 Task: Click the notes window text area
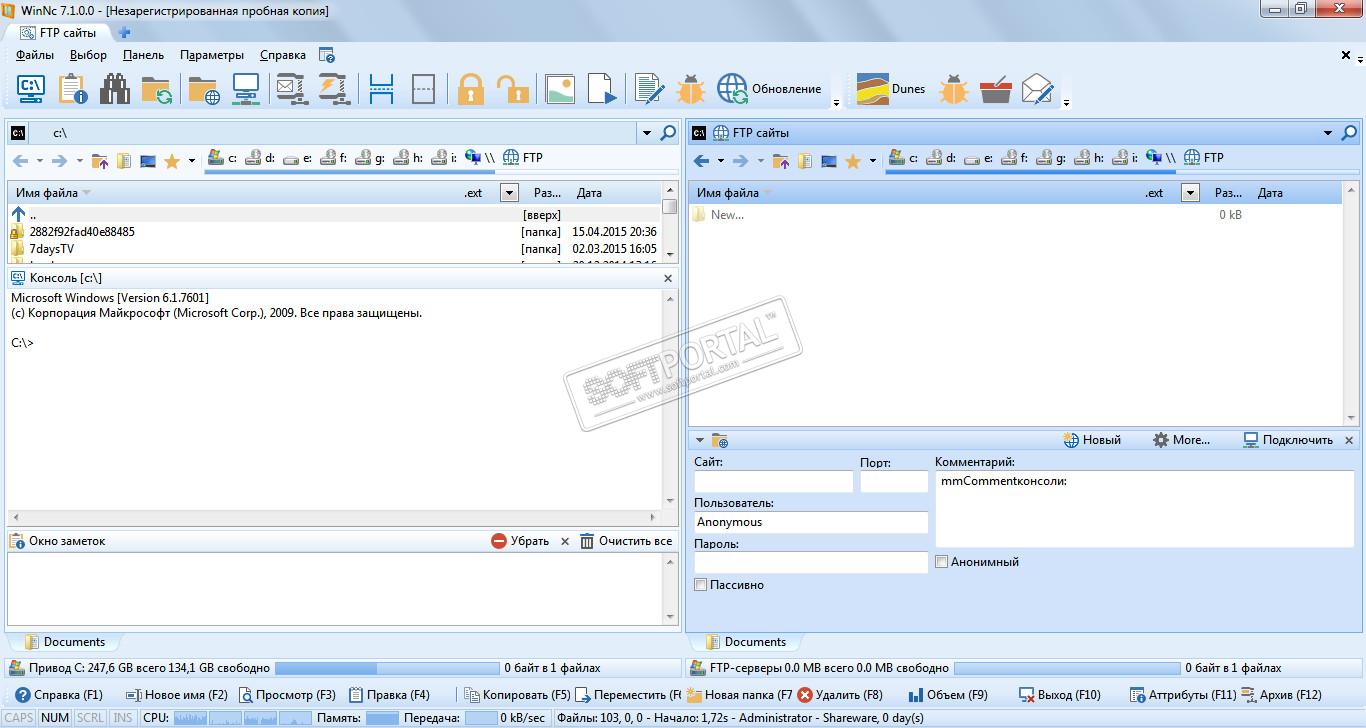click(336, 589)
